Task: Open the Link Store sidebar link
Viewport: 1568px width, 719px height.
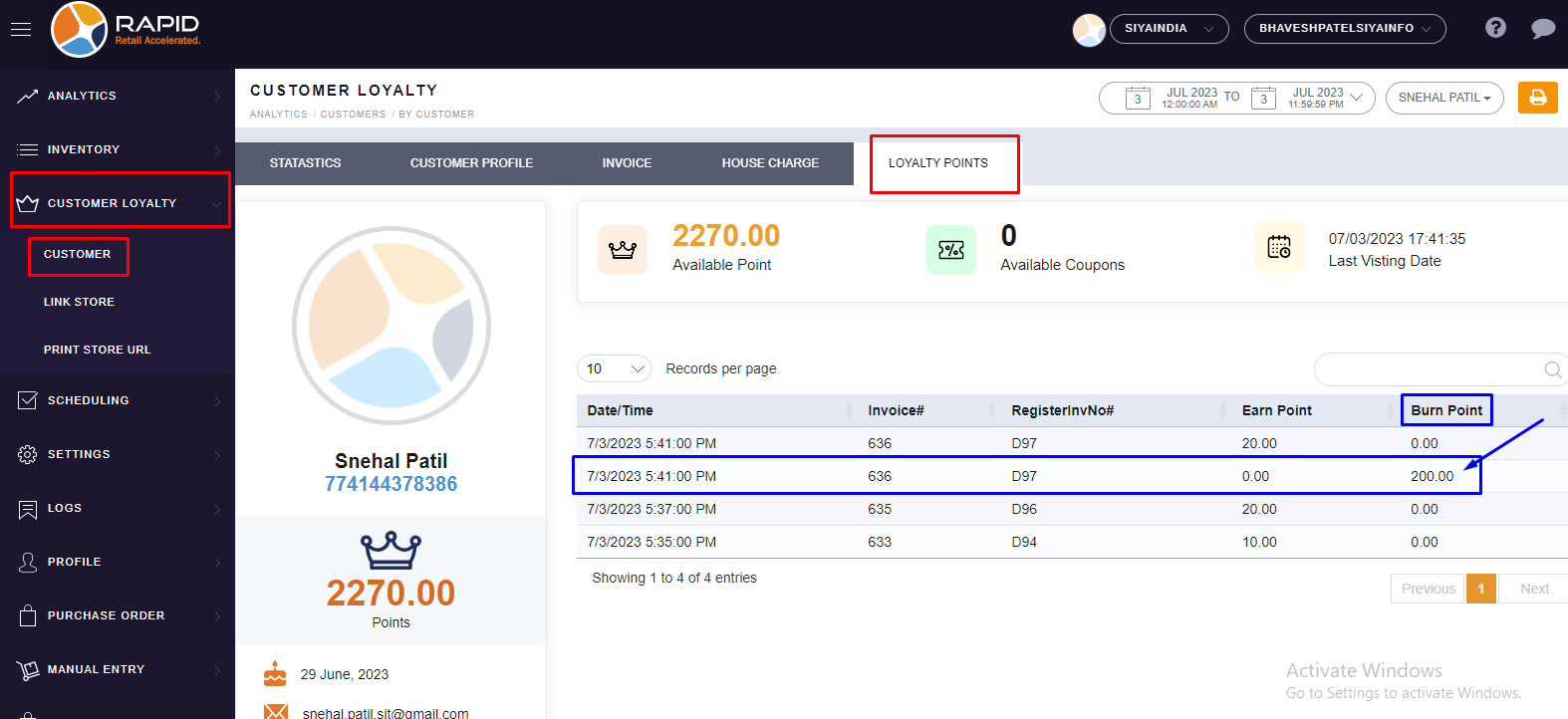Action: click(79, 302)
